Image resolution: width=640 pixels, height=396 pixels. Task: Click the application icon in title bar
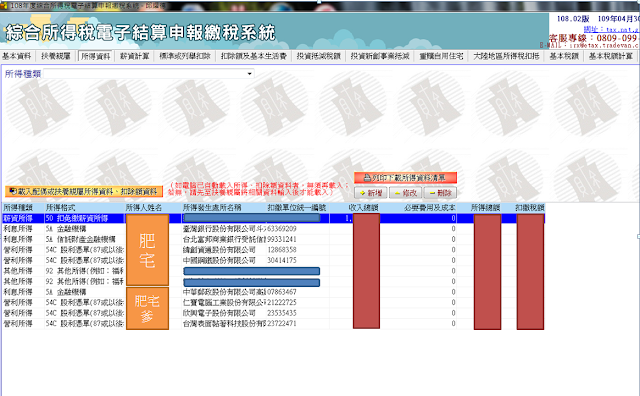point(4,6)
